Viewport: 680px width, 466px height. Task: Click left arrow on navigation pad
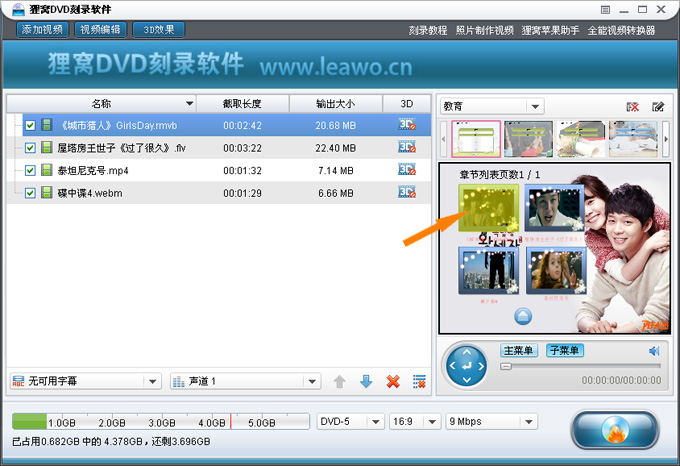452,366
